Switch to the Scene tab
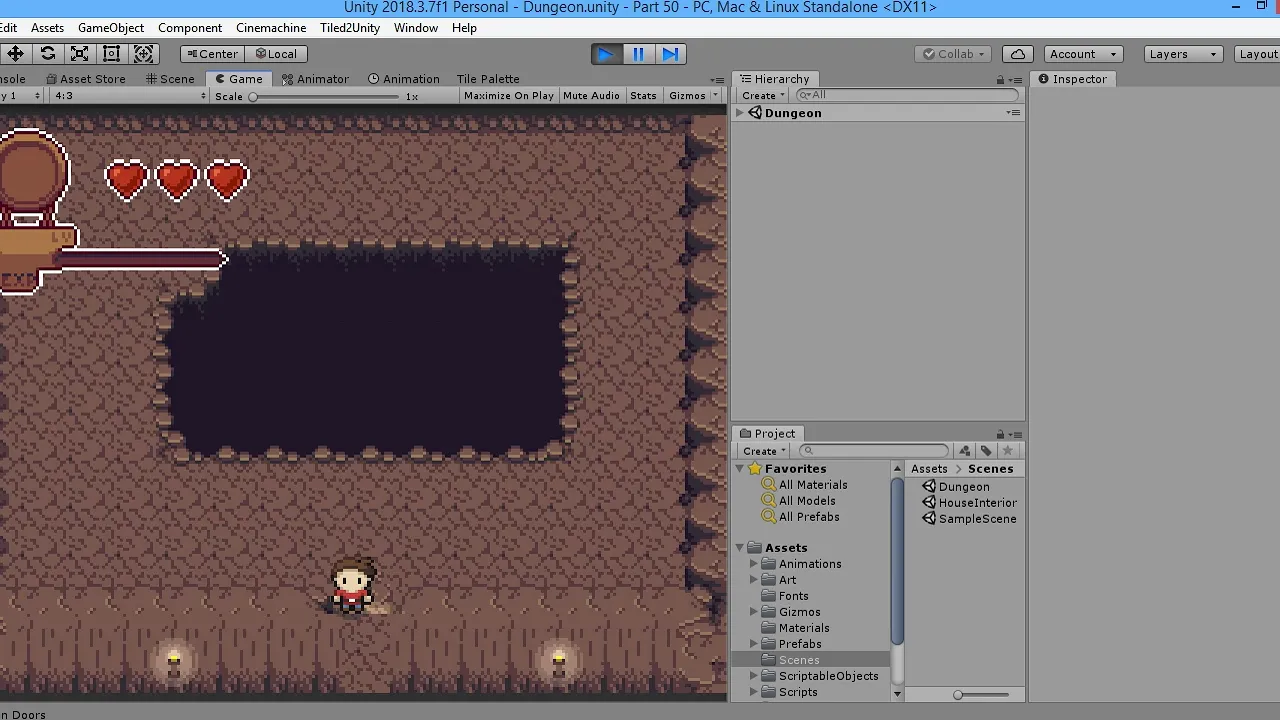 (x=170, y=79)
